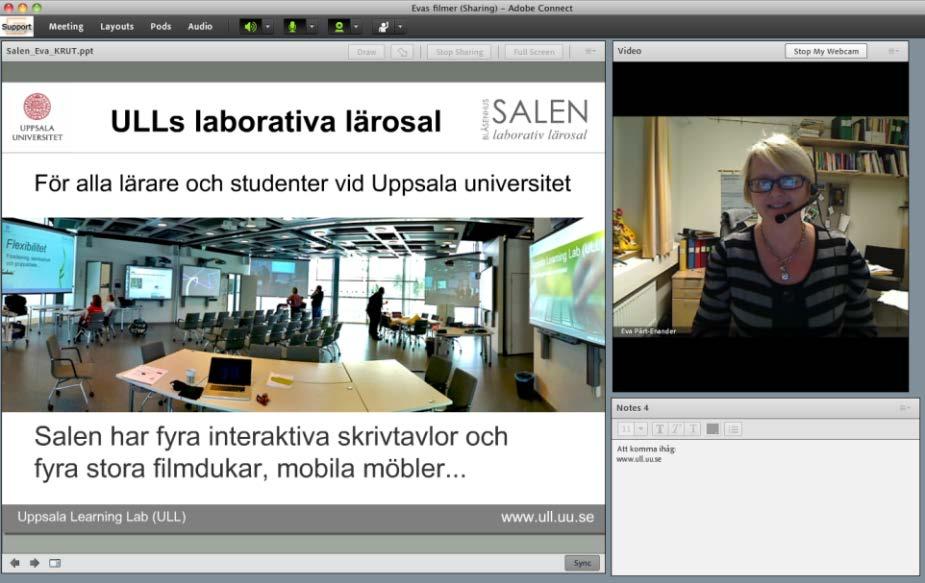This screenshot has height=583, width=925.
Task: Click the font size 11 field in Notes
Action: pos(626,429)
